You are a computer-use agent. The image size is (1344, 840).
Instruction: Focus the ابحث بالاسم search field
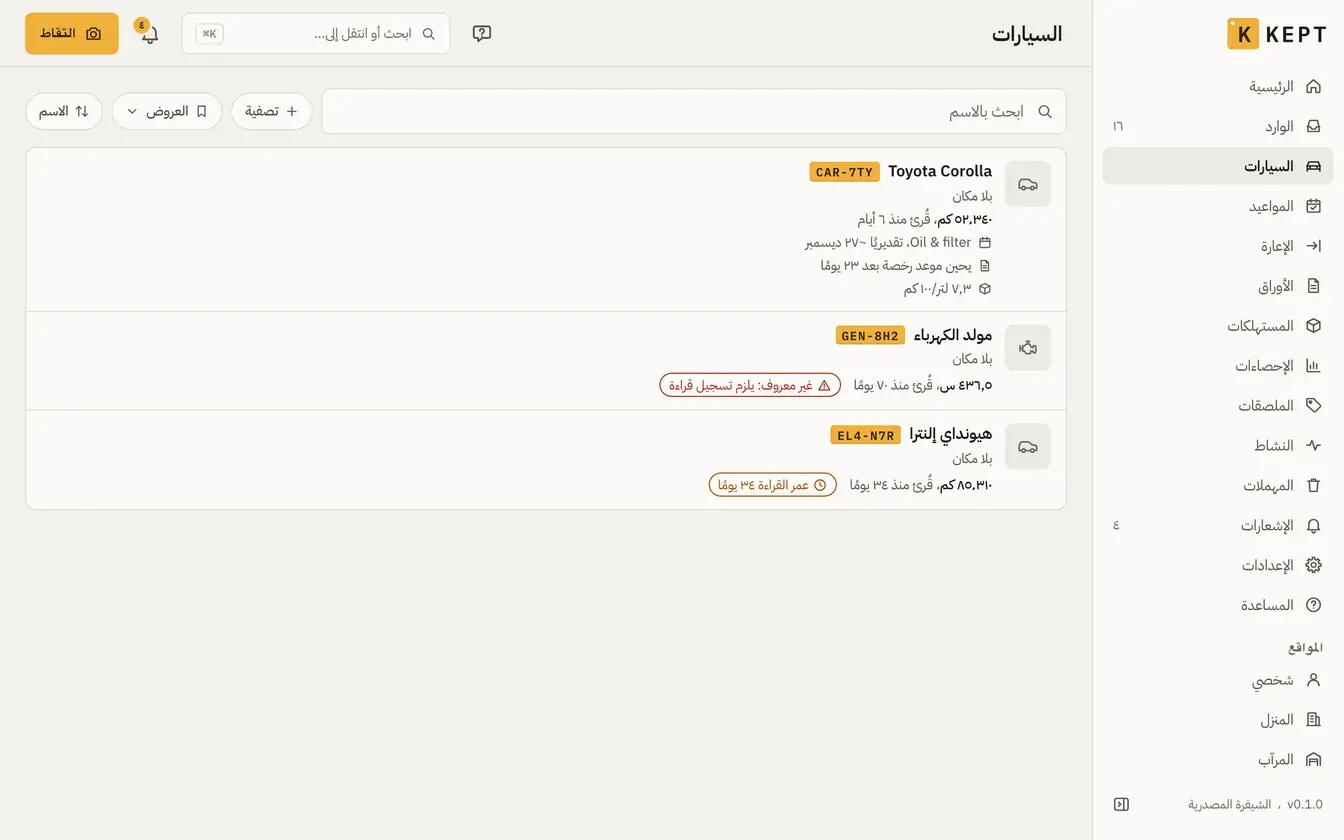tap(694, 111)
